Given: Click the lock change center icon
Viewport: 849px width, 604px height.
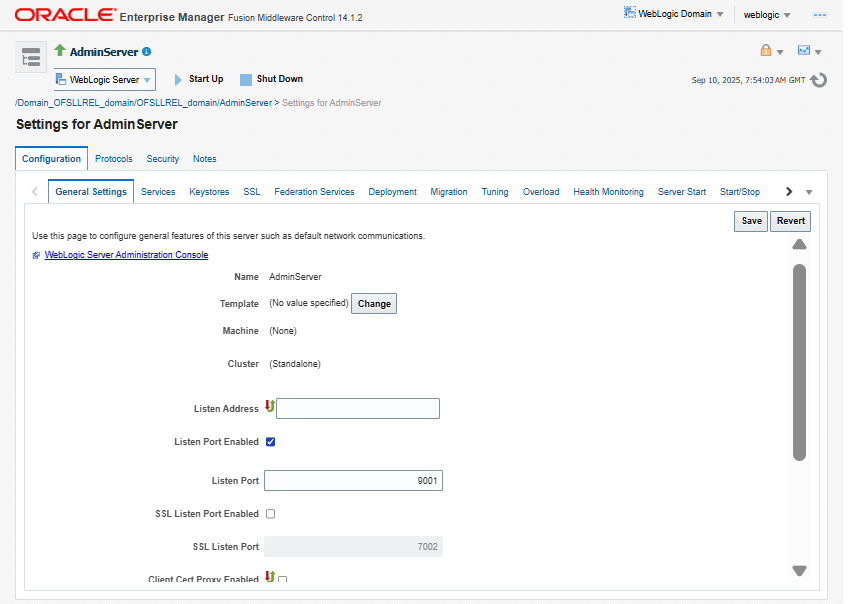Looking at the screenshot, I should coord(766,50).
